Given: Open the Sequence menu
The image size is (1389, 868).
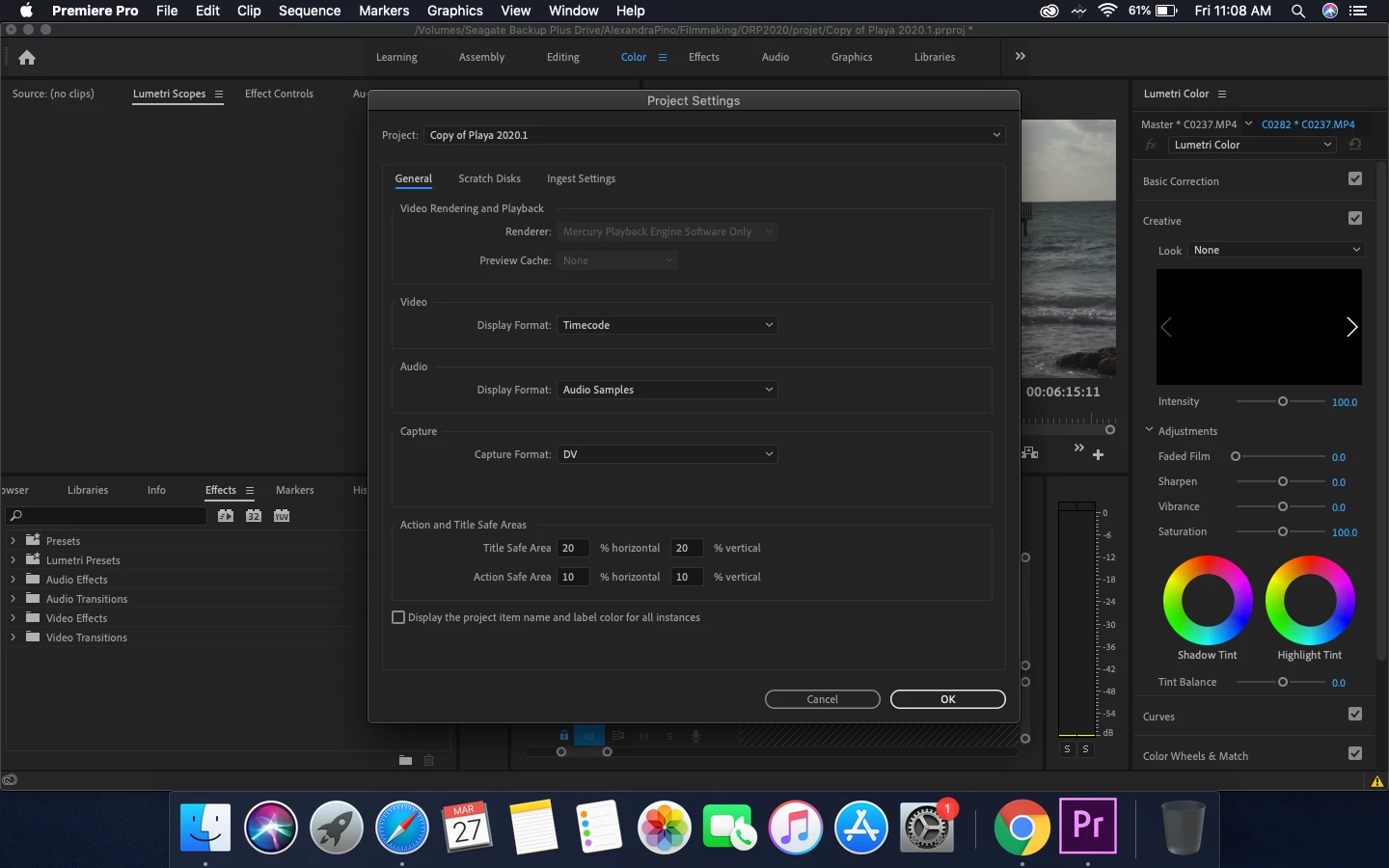Looking at the screenshot, I should point(310,11).
